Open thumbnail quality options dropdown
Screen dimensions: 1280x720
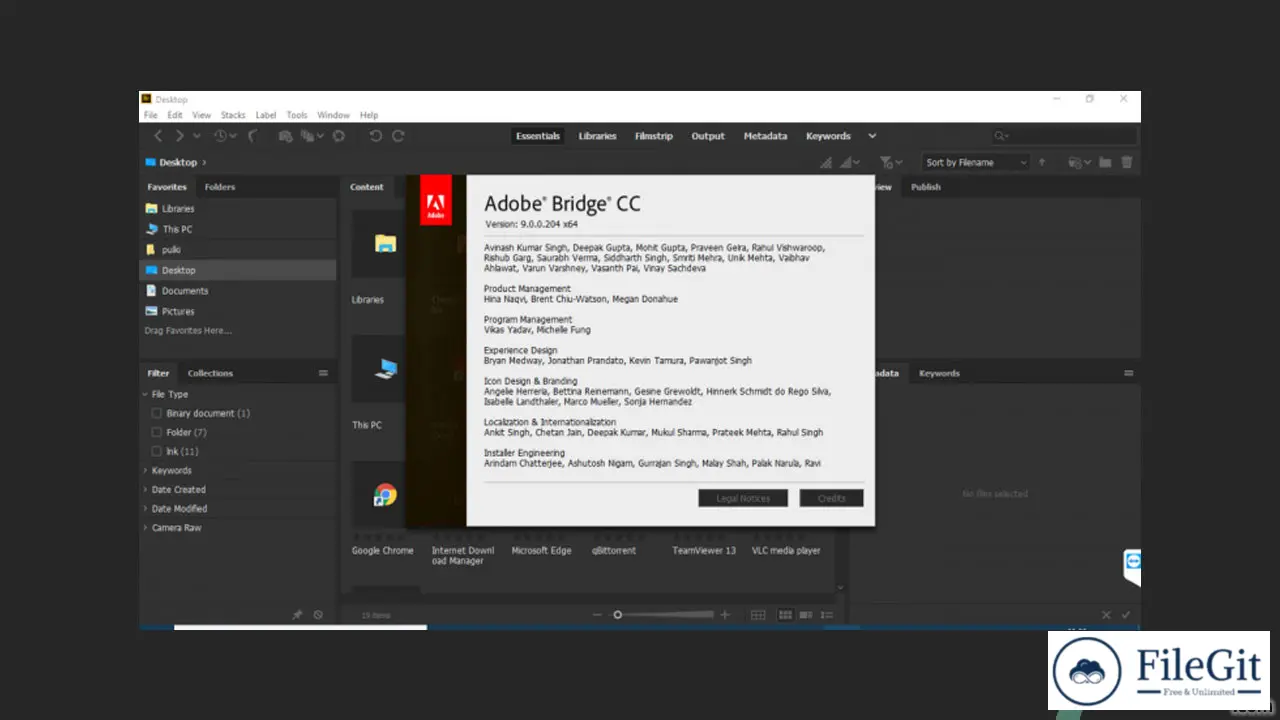[x=851, y=162]
